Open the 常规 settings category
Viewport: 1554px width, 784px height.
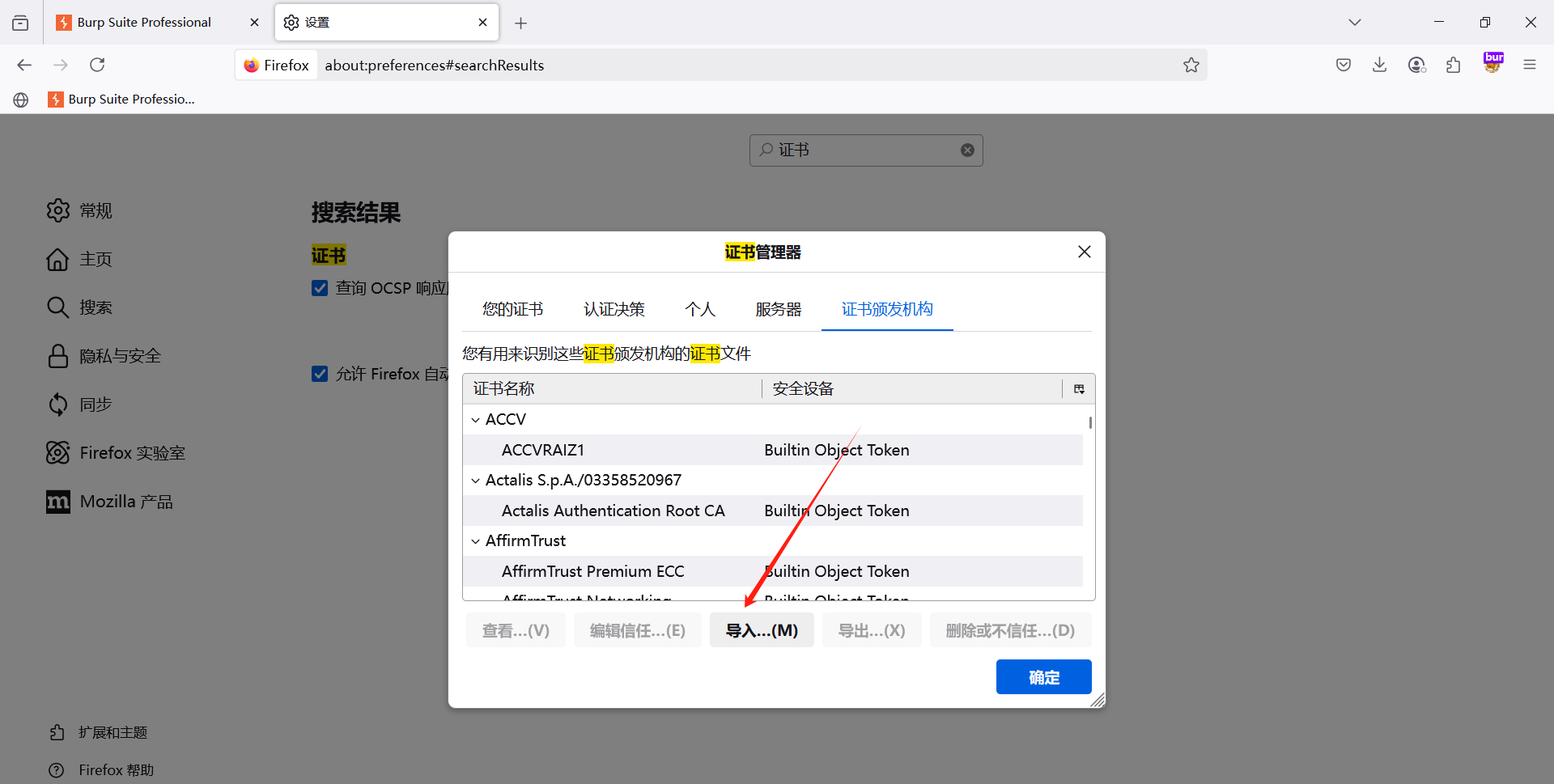coord(79,210)
